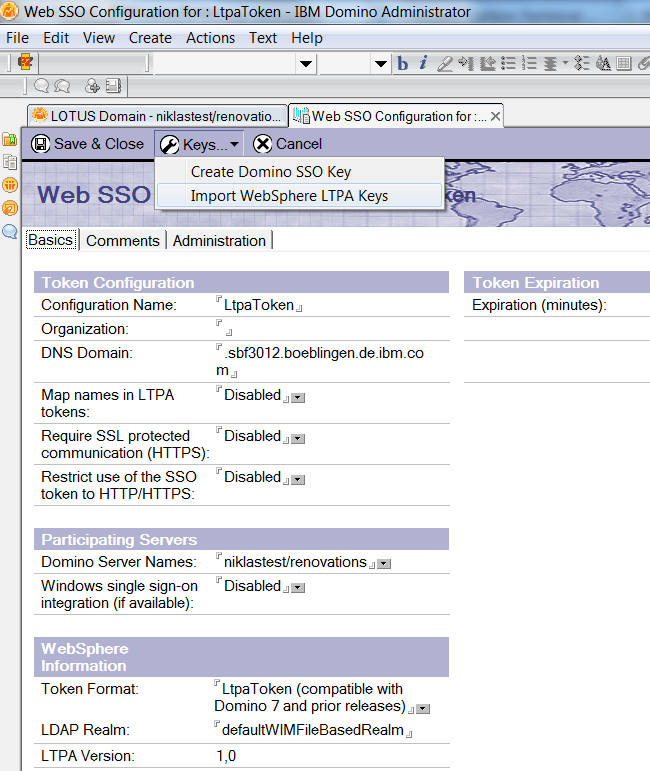The image size is (650, 771).
Task: Switch to the Comments tab
Action: [x=122, y=240]
